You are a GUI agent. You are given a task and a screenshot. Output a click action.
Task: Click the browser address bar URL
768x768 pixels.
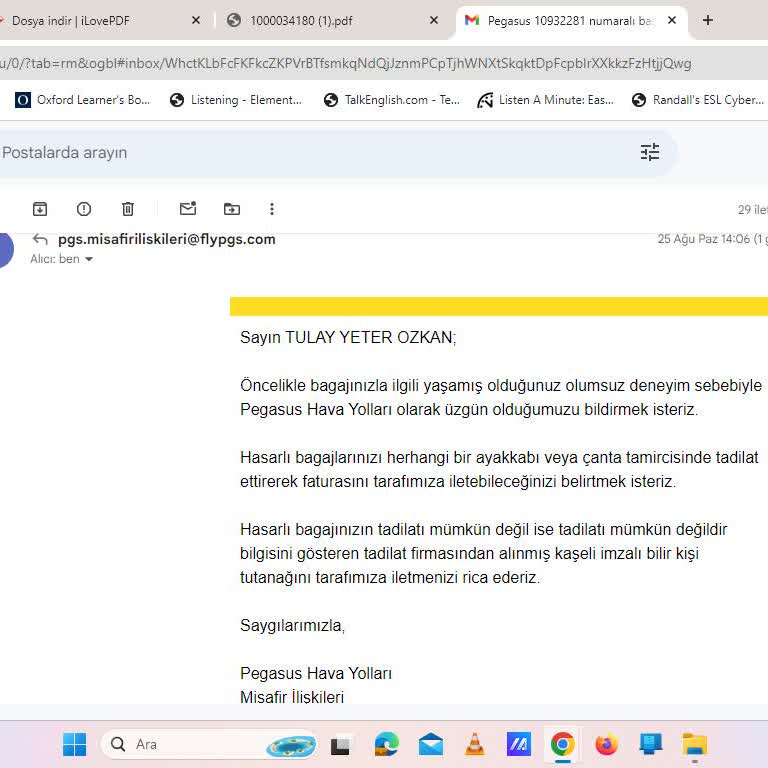click(345, 63)
